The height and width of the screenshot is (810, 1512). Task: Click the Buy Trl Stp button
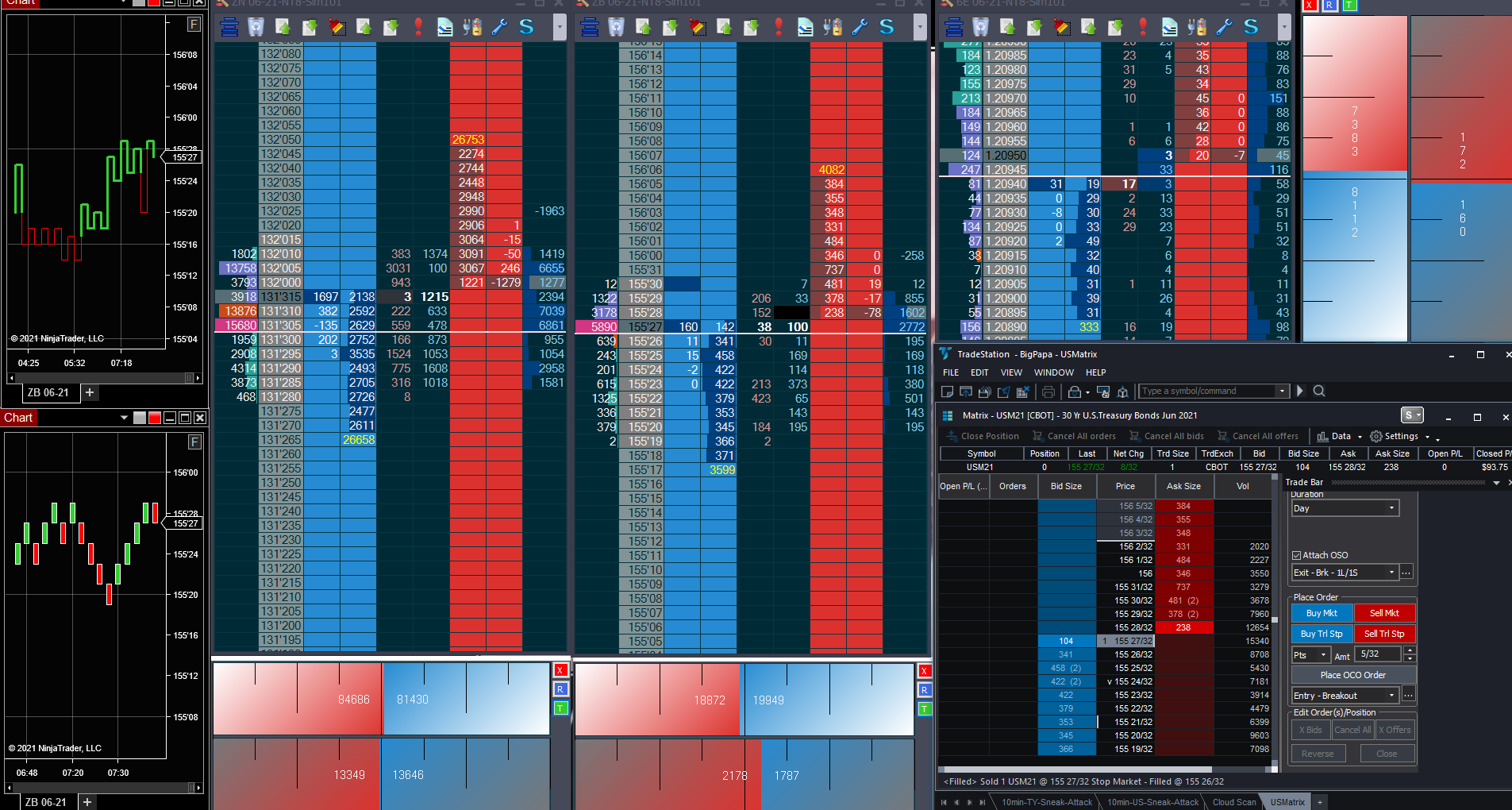click(x=1322, y=634)
